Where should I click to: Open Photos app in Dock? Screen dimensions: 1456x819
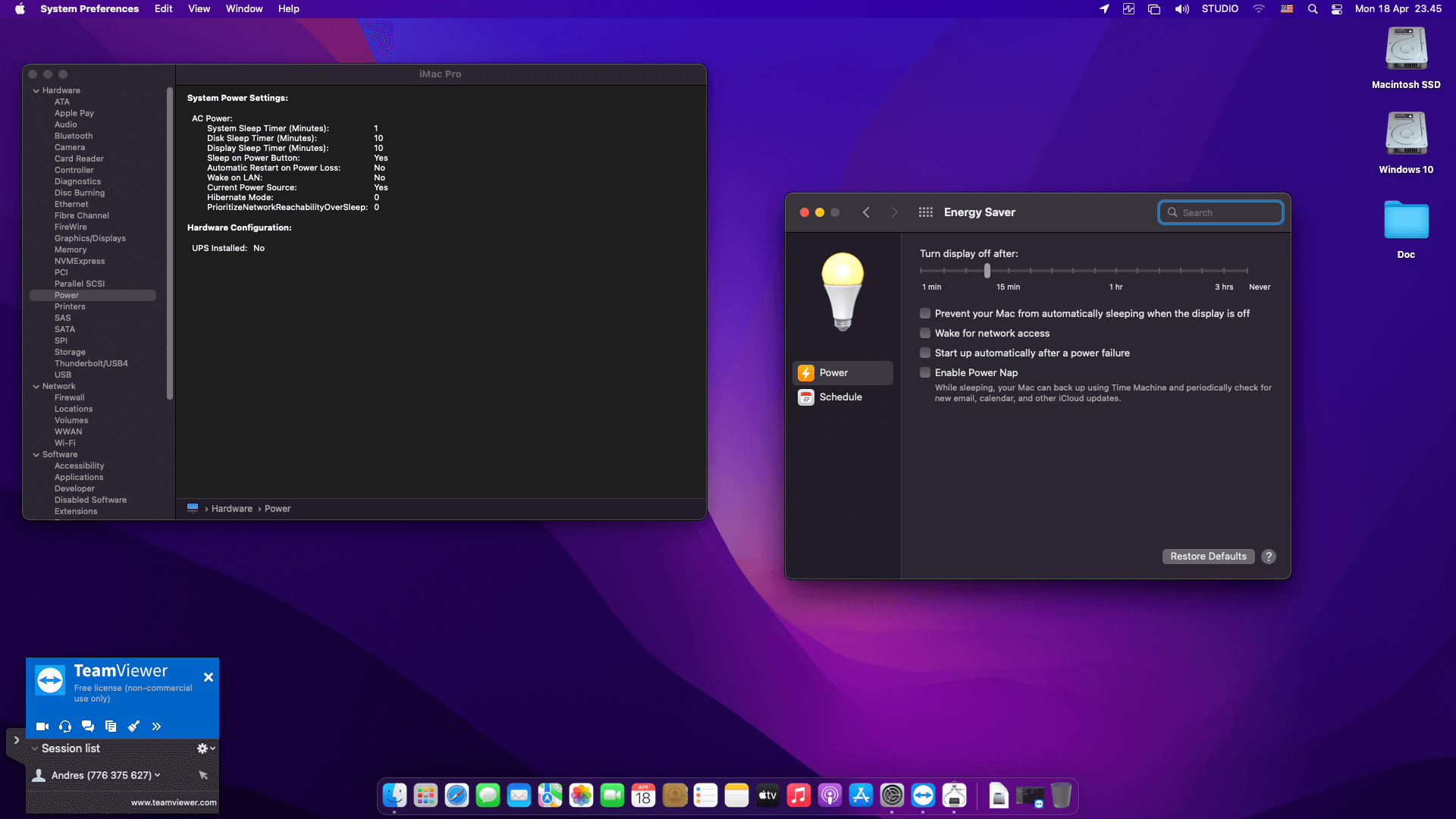[581, 795]
